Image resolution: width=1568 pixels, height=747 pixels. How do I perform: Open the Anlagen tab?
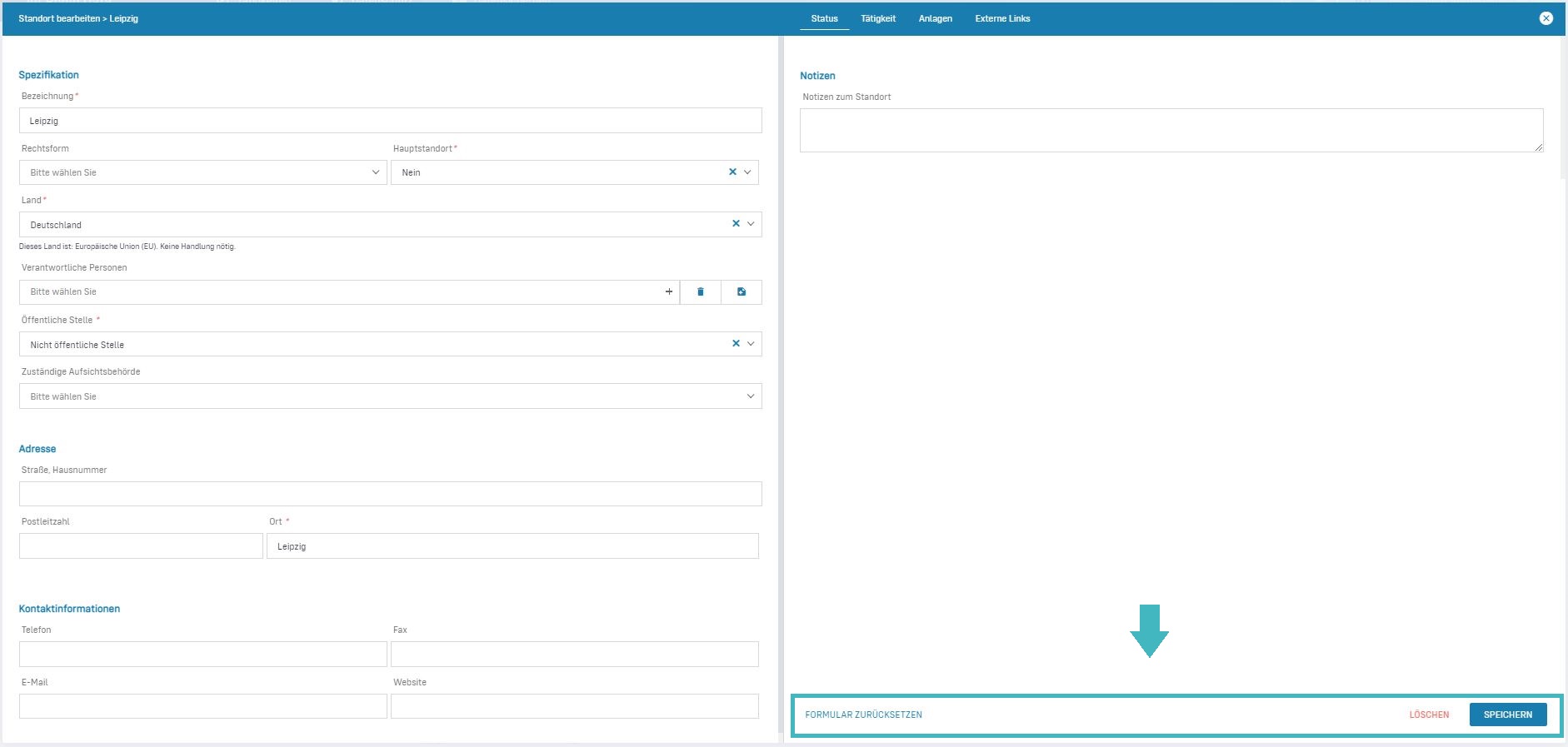pyautogui.click(x=935, y=18)
